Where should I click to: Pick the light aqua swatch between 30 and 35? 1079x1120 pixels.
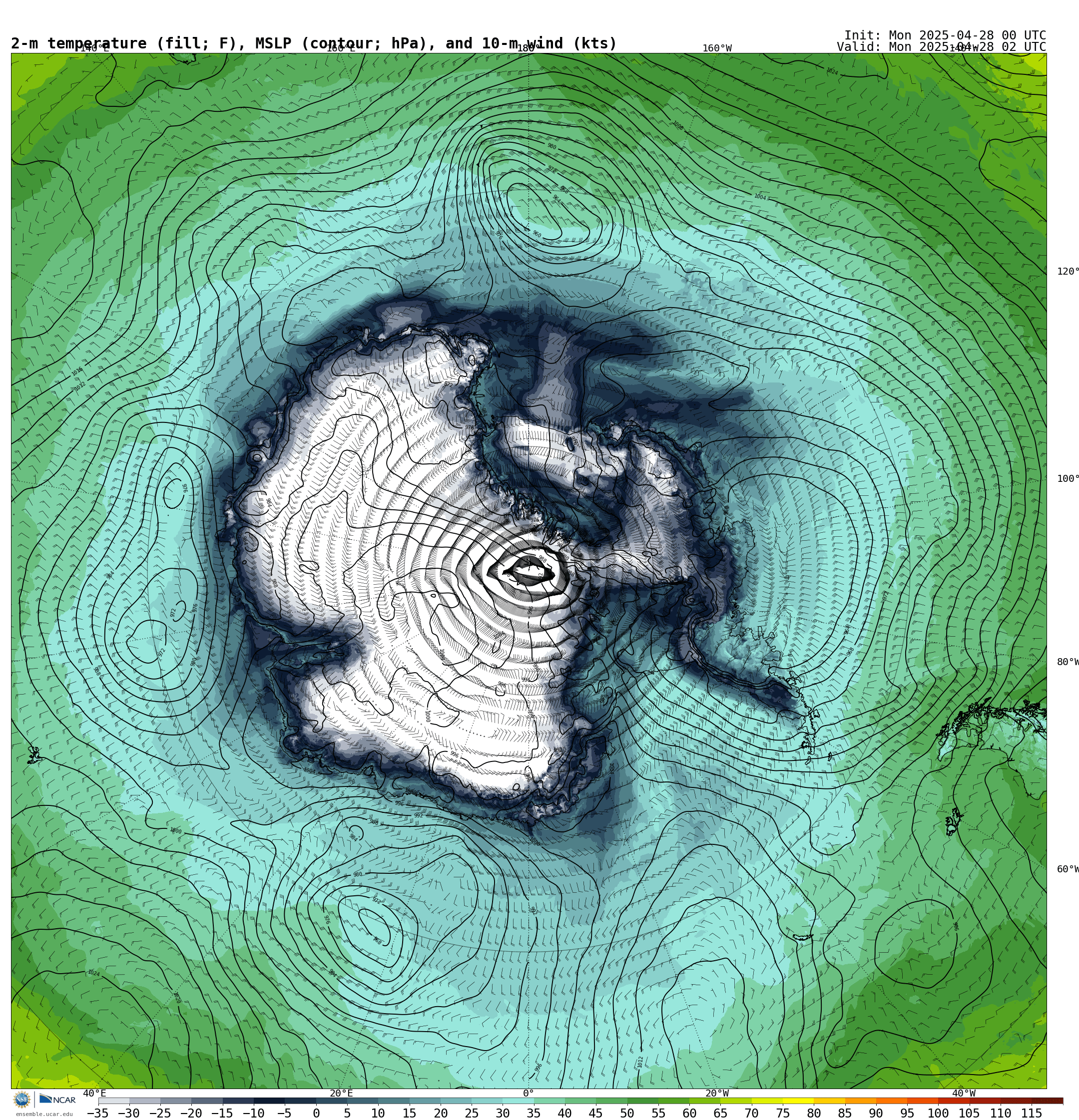518,1101
